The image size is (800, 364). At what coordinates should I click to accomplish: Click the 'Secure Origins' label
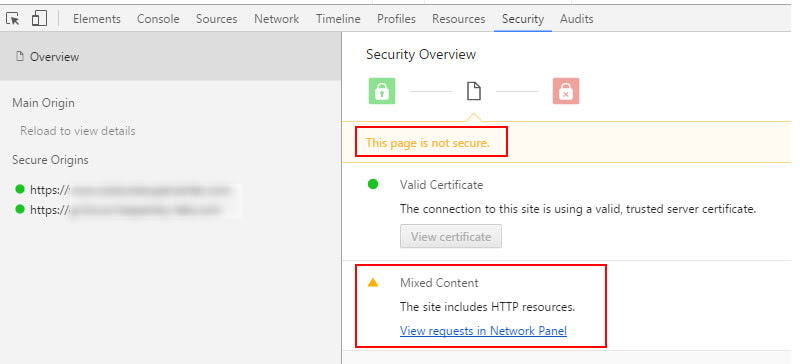(x=50, y=160)
